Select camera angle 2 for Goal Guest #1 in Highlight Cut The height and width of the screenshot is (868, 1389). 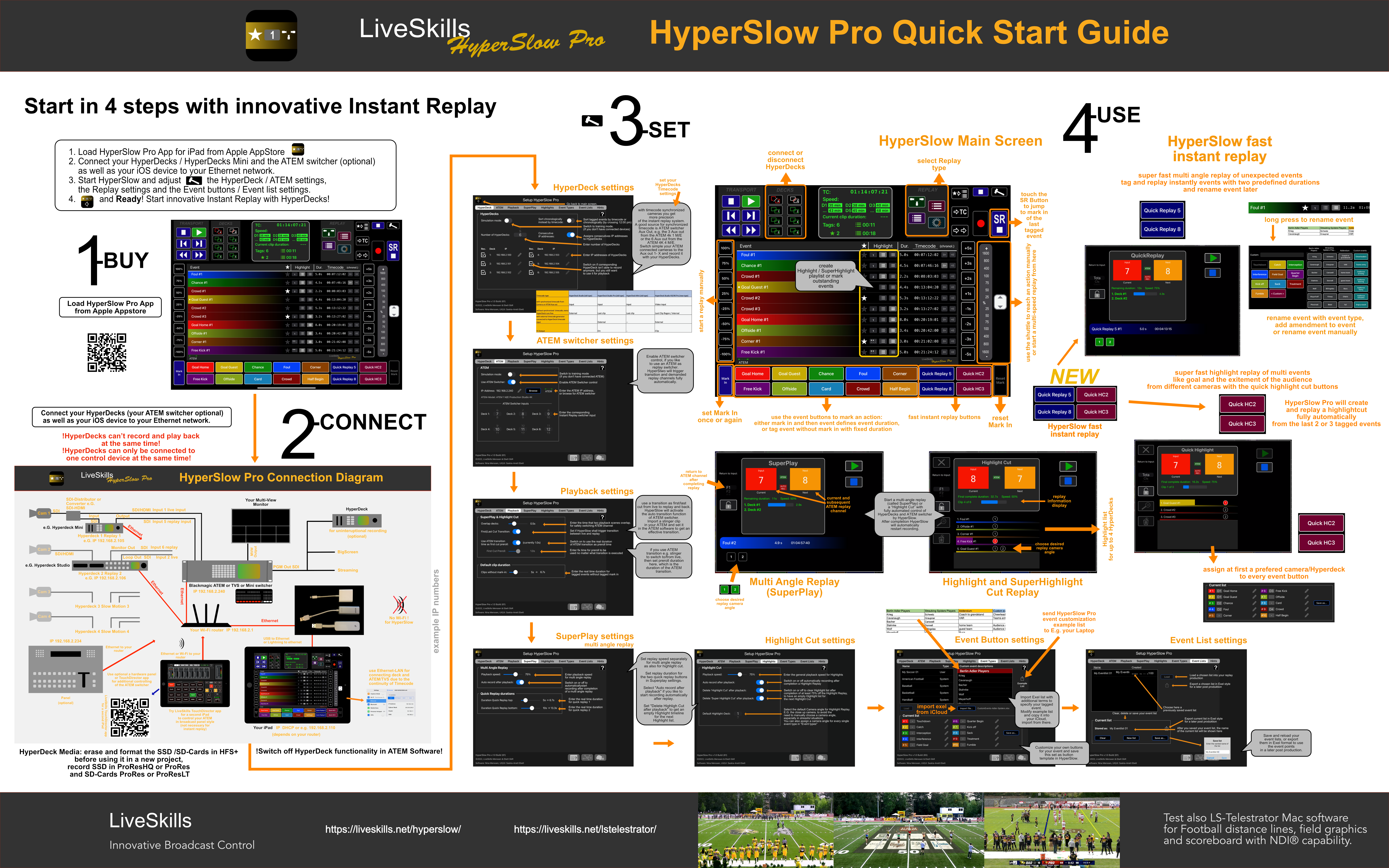pyautogui.click(x=1003, y=549)
